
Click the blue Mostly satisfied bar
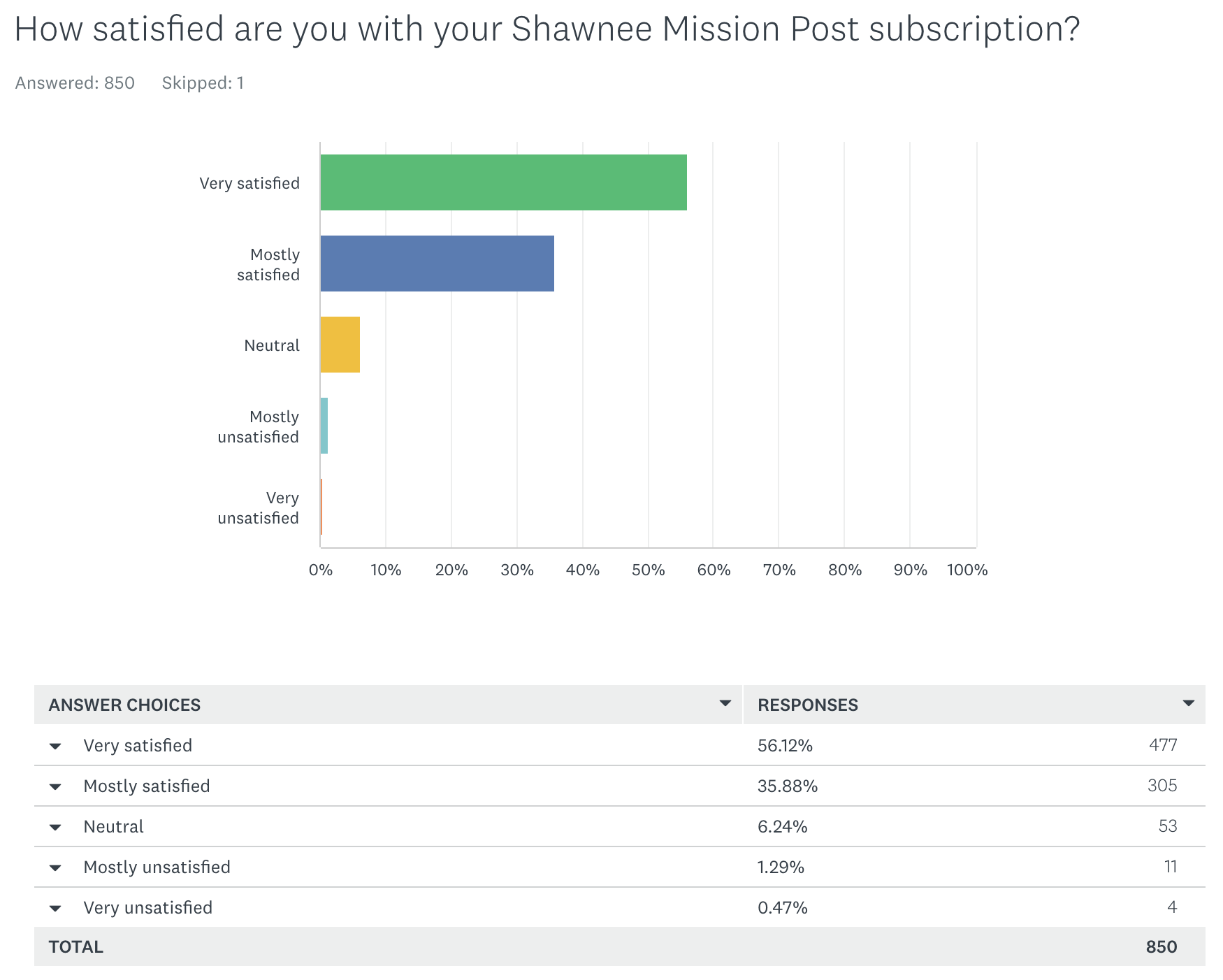pyautogui.click(x=437, y=264)
